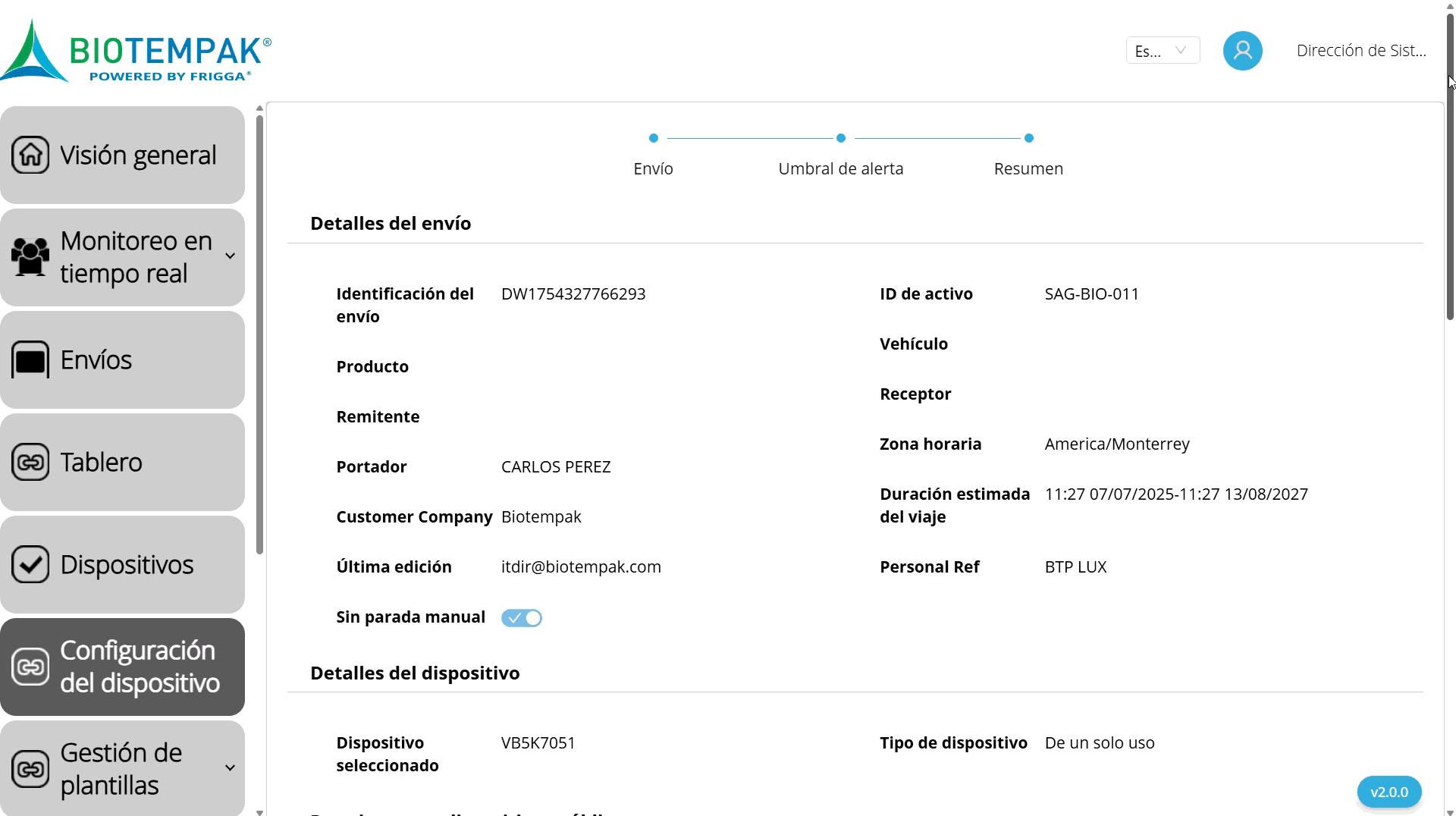Open the user profile avatar
Image resolution: width=1456 pixels, height=816 pixels.
point(1242,51)
